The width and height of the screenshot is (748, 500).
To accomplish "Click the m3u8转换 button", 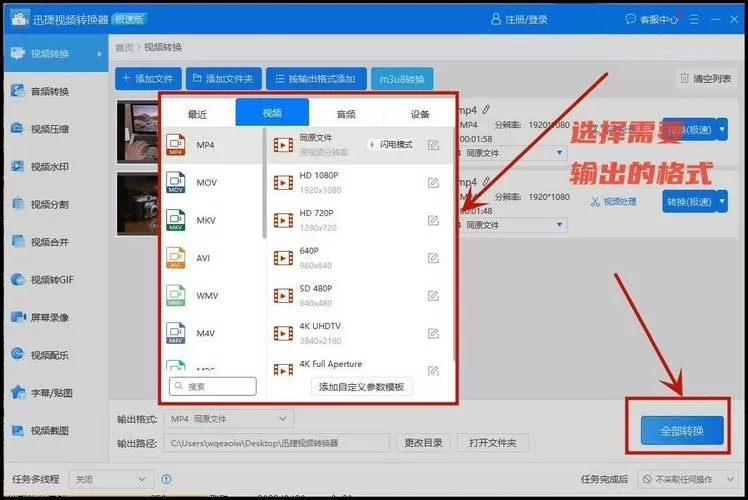I will pyautogui.click(x=402, y=79).
